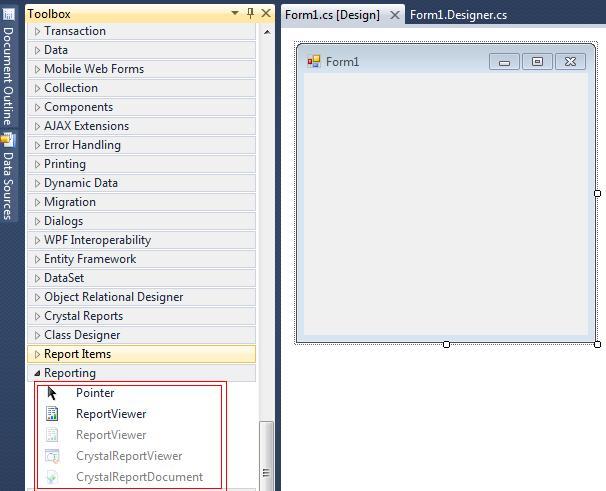Screen dimensions: 606x491
Task: Close the Form1.cs [Design] tab
Action: click(395, 15)
